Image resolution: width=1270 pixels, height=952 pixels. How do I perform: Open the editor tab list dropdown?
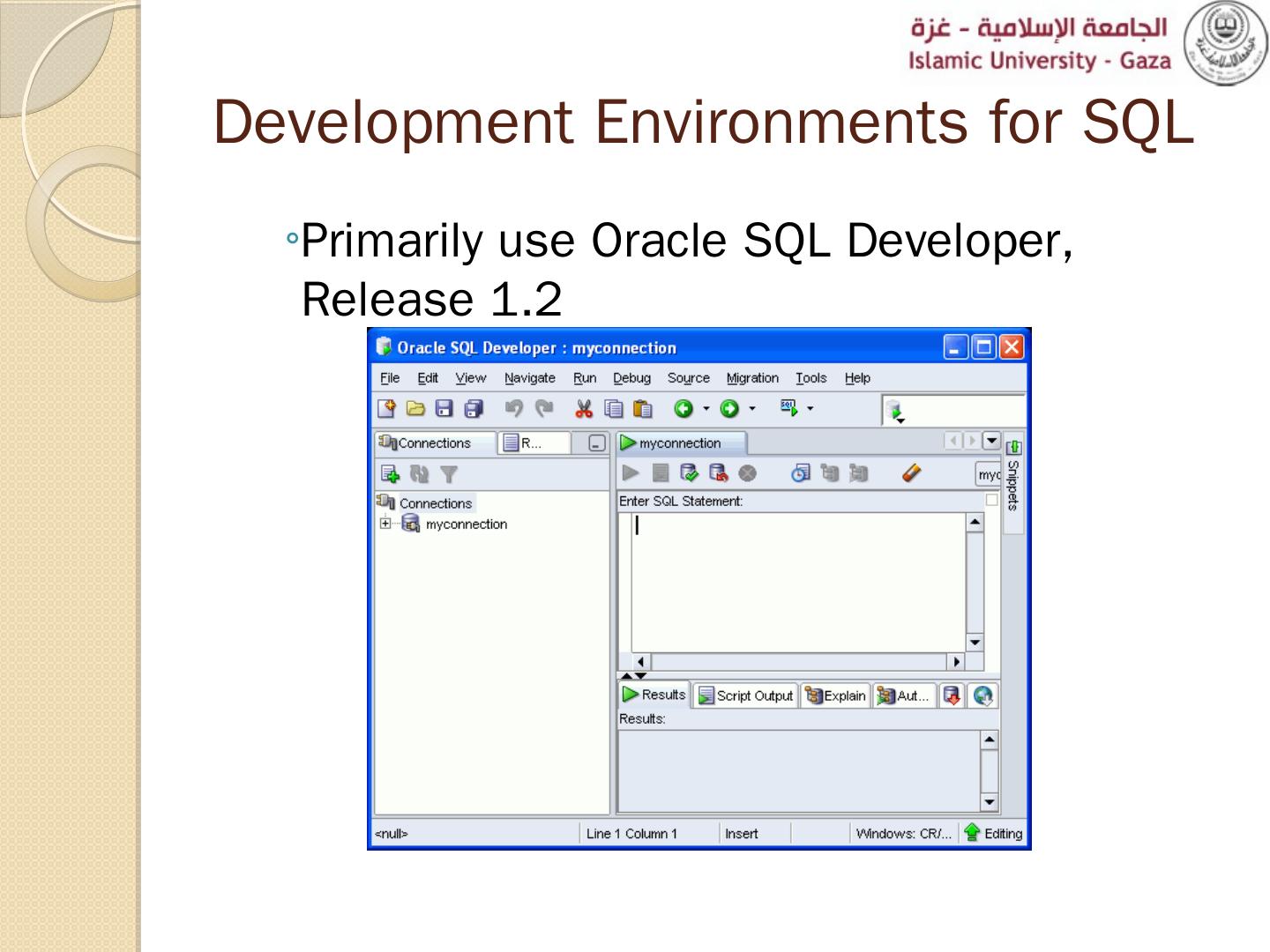click(991, 440)
